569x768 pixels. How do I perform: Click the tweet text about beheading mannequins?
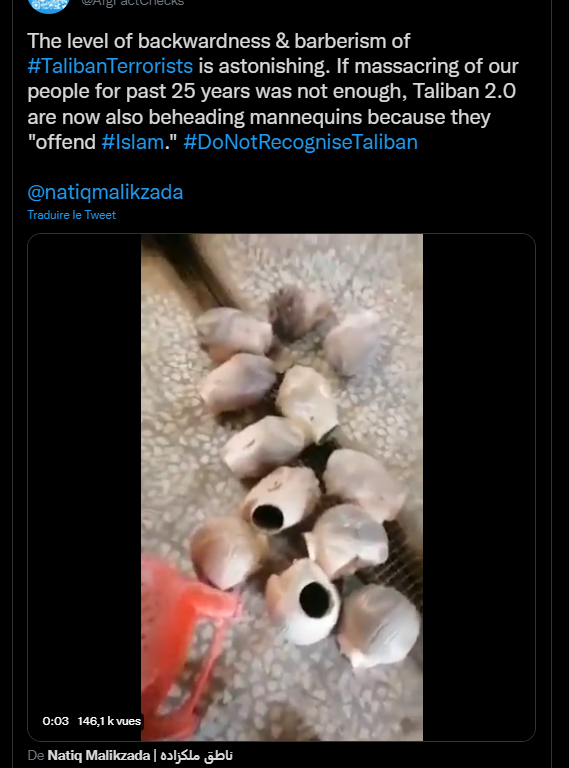tap(273, 92)
